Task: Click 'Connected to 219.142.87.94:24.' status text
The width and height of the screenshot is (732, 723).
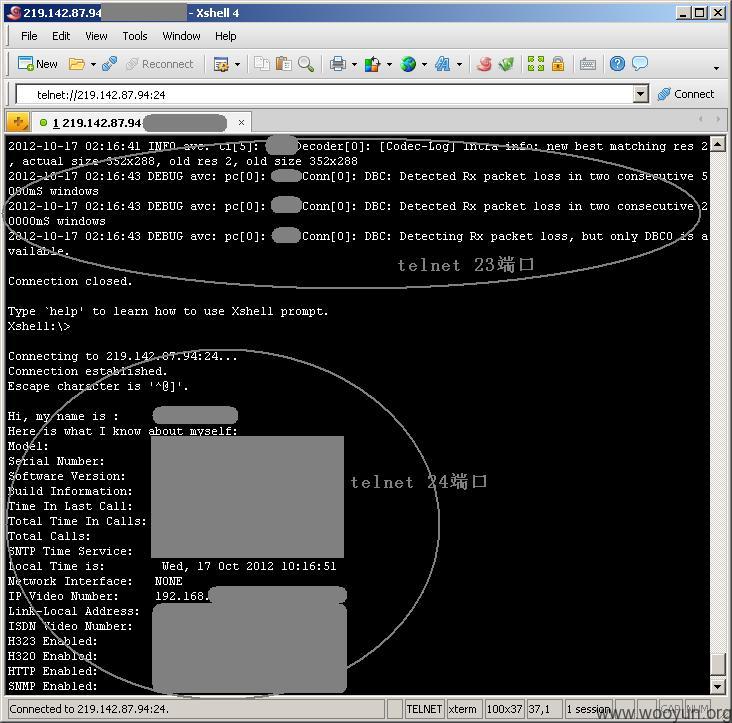Action: point(89,709)
